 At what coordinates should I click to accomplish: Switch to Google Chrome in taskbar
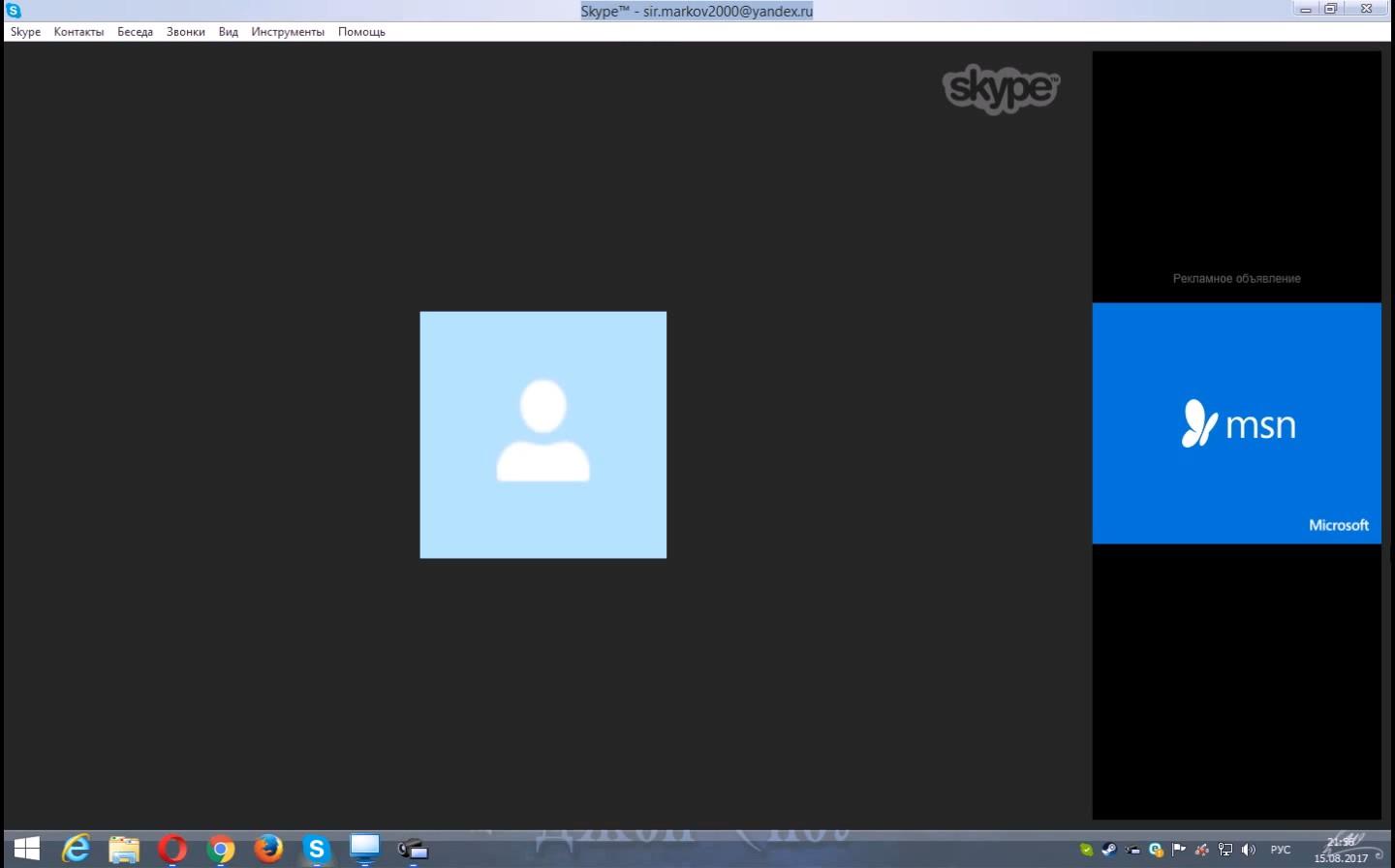pos(221,850)
